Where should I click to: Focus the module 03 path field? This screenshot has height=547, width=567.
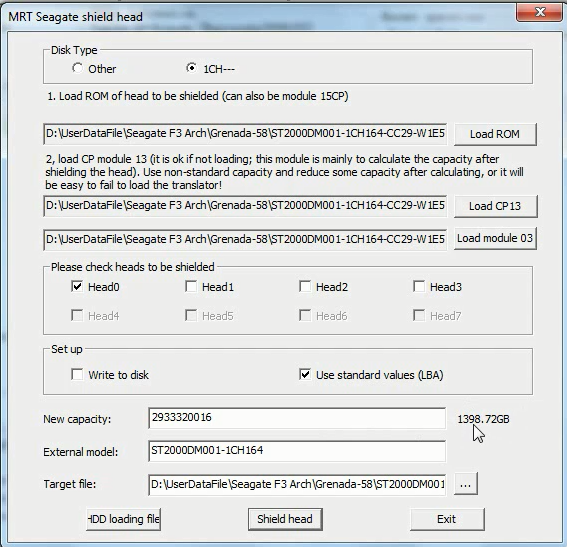(x=245, y=239)
